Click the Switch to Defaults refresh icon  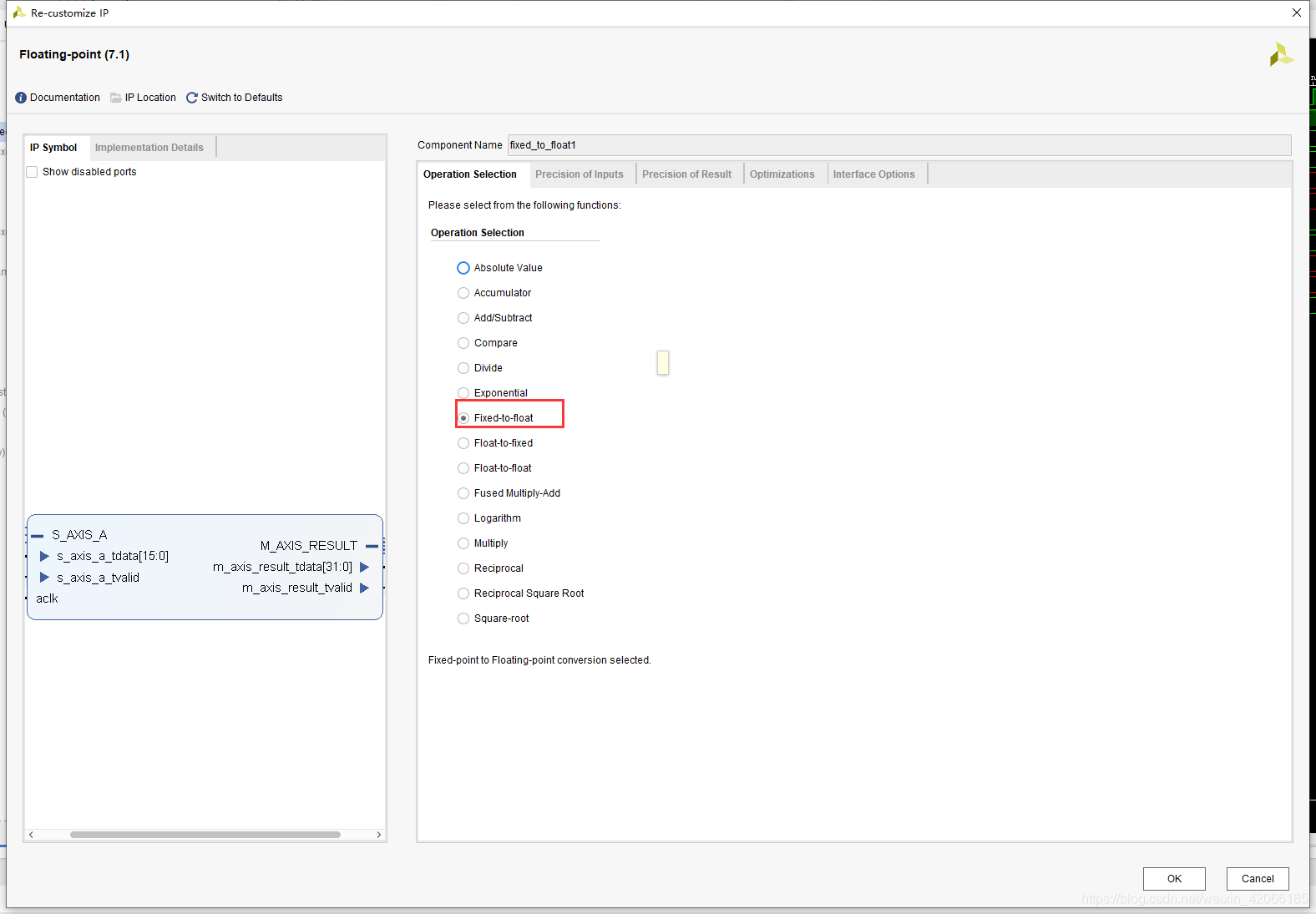[x=192, y=98]
